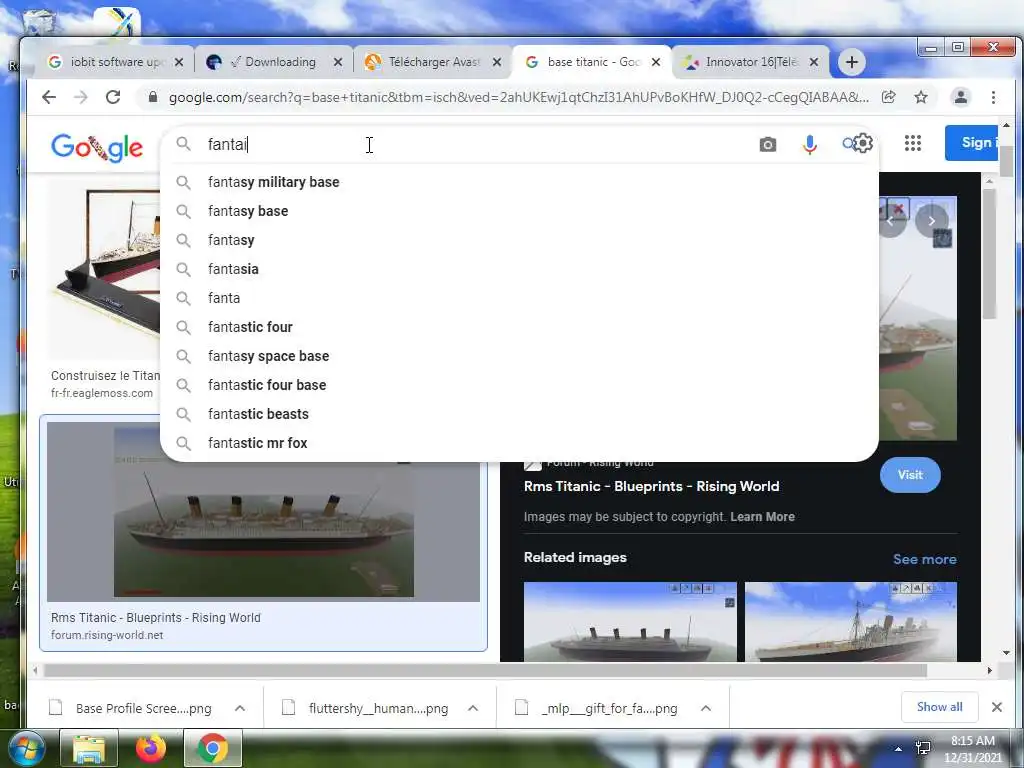Image resolution: width=1024 pixels, height=768 pixels.
Task: Click the next image arrow in preview
Action: click(932, 221)
